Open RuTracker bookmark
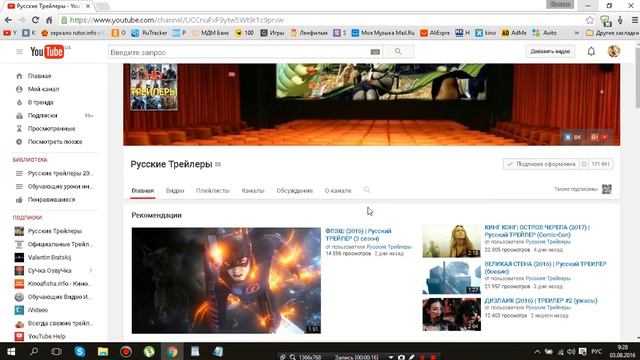Image resolution: width=640 pixels, height=360 pixels. (149, 33)
